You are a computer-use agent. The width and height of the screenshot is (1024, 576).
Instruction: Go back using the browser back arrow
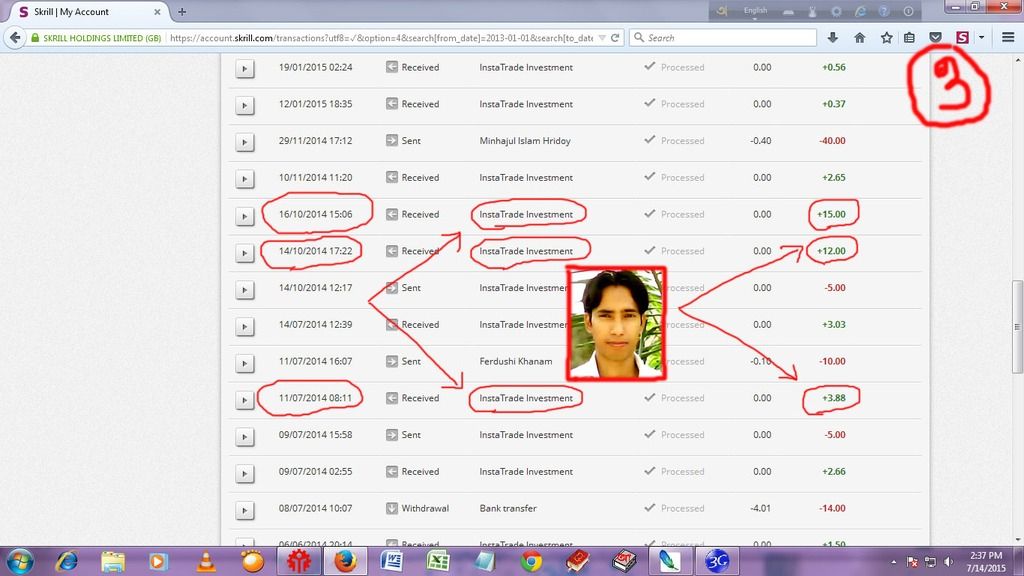click(15, 38)
